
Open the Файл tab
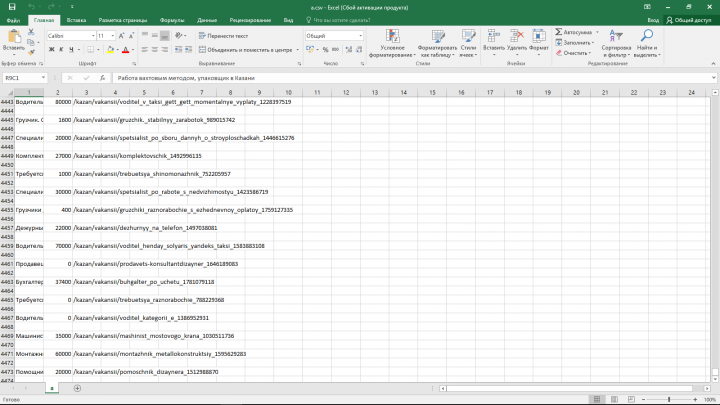tap(13, 20)
